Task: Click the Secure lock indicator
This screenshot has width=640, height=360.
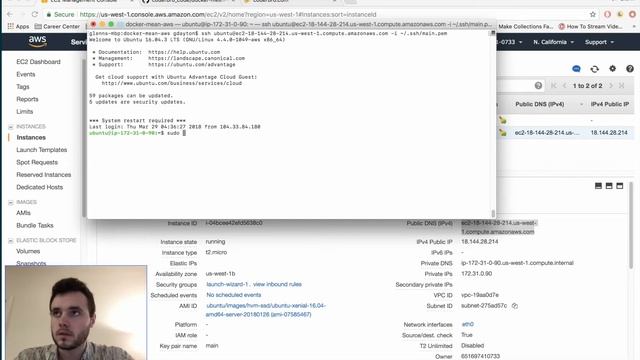Action: tap(60, 14)
